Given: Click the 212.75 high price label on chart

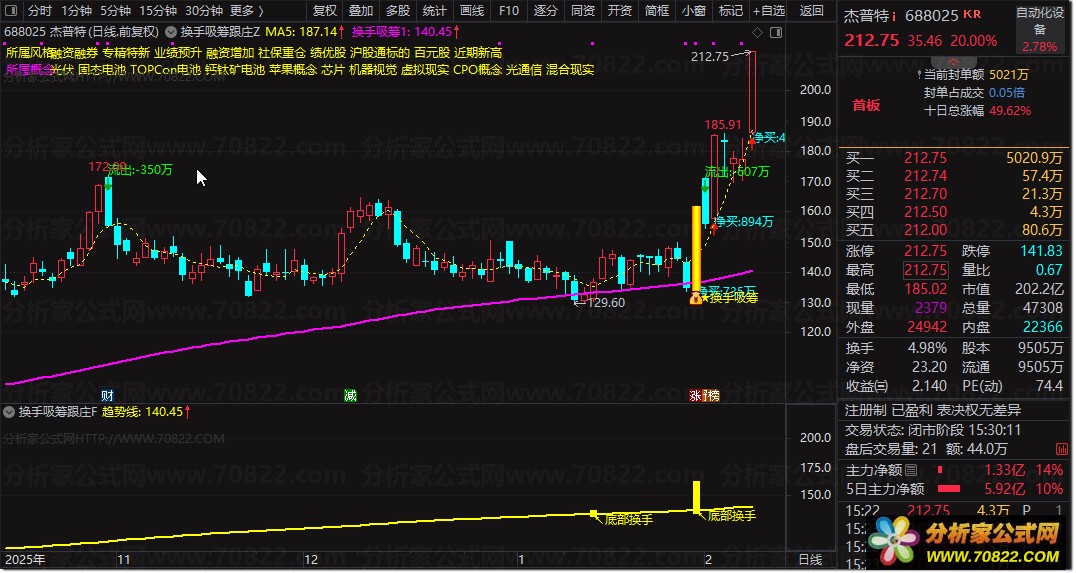Looking at the screenshot, I should [x=710, y=57].
